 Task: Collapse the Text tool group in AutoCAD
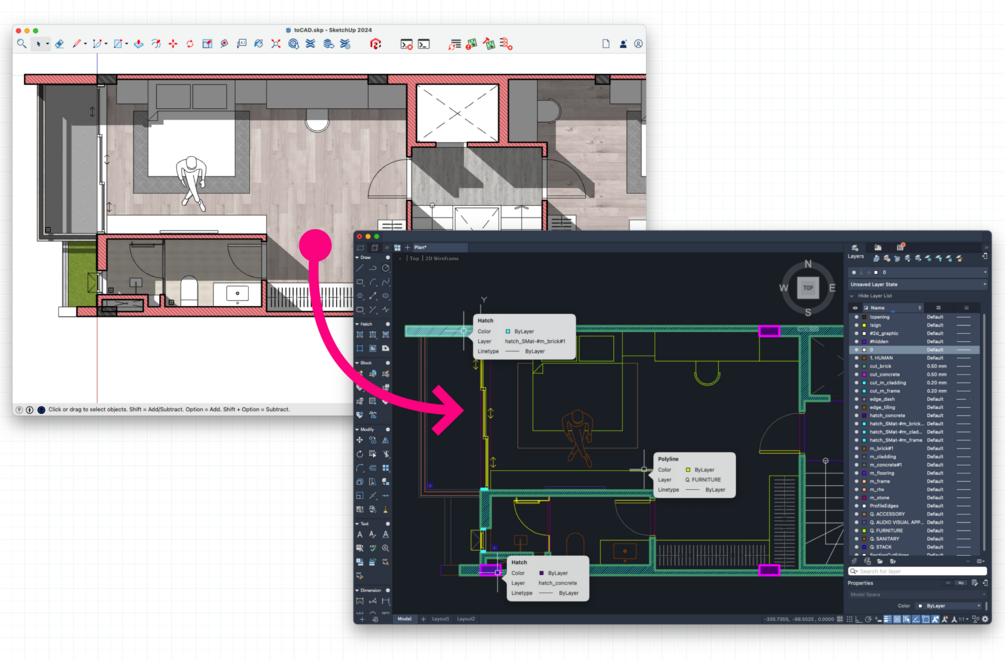point(357,524)
